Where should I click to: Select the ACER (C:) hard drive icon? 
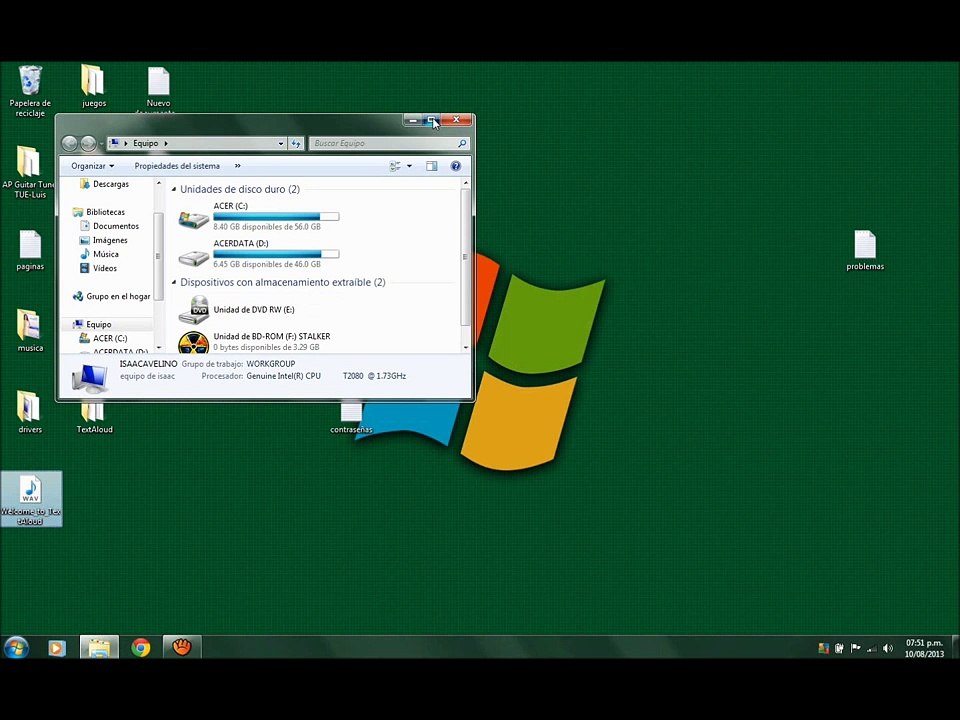[x=193, y=219]
